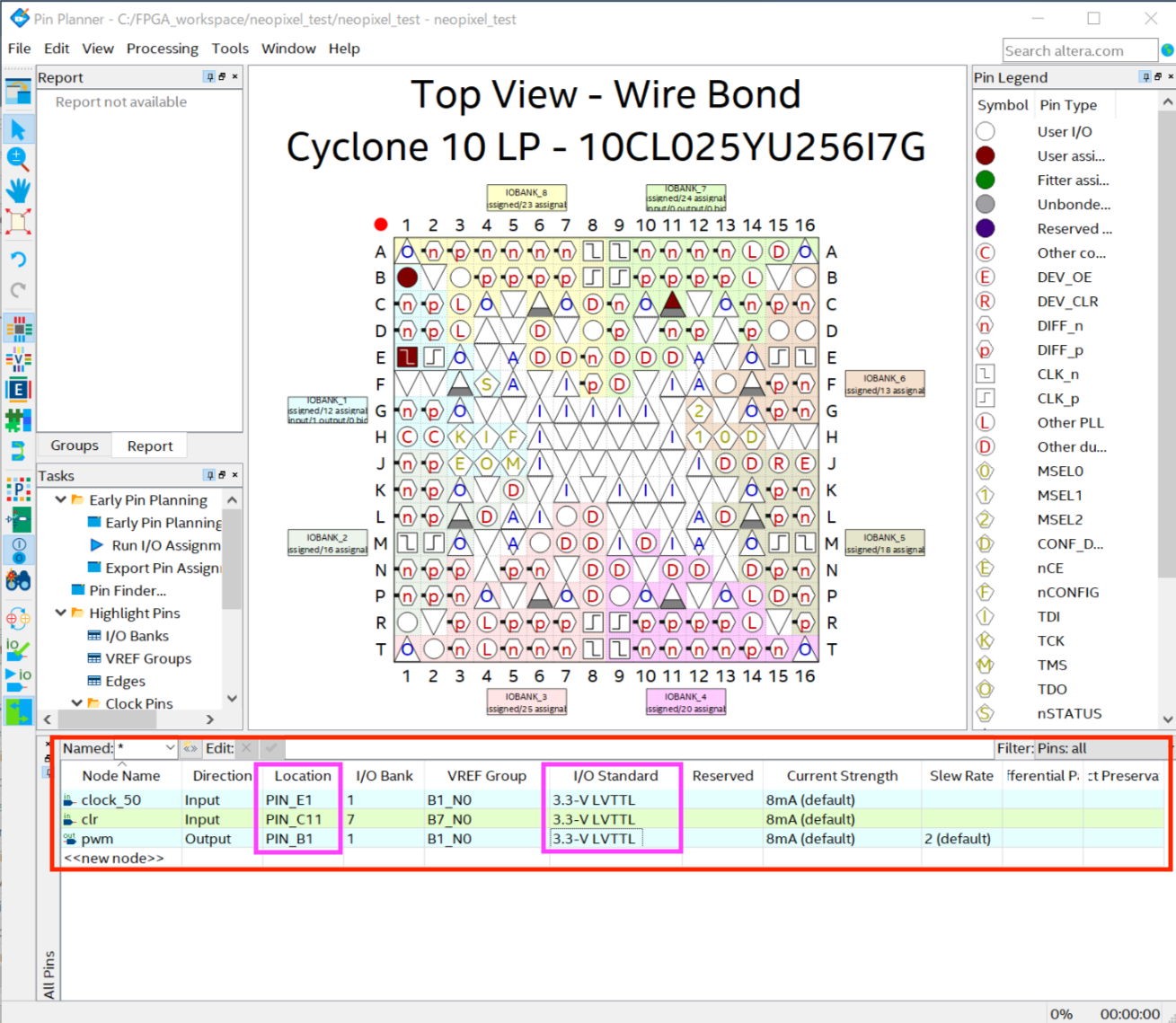1176x1023 pixels.
Task: Activate the Zoom tool magnifier
Action: (x=18, y=159)
